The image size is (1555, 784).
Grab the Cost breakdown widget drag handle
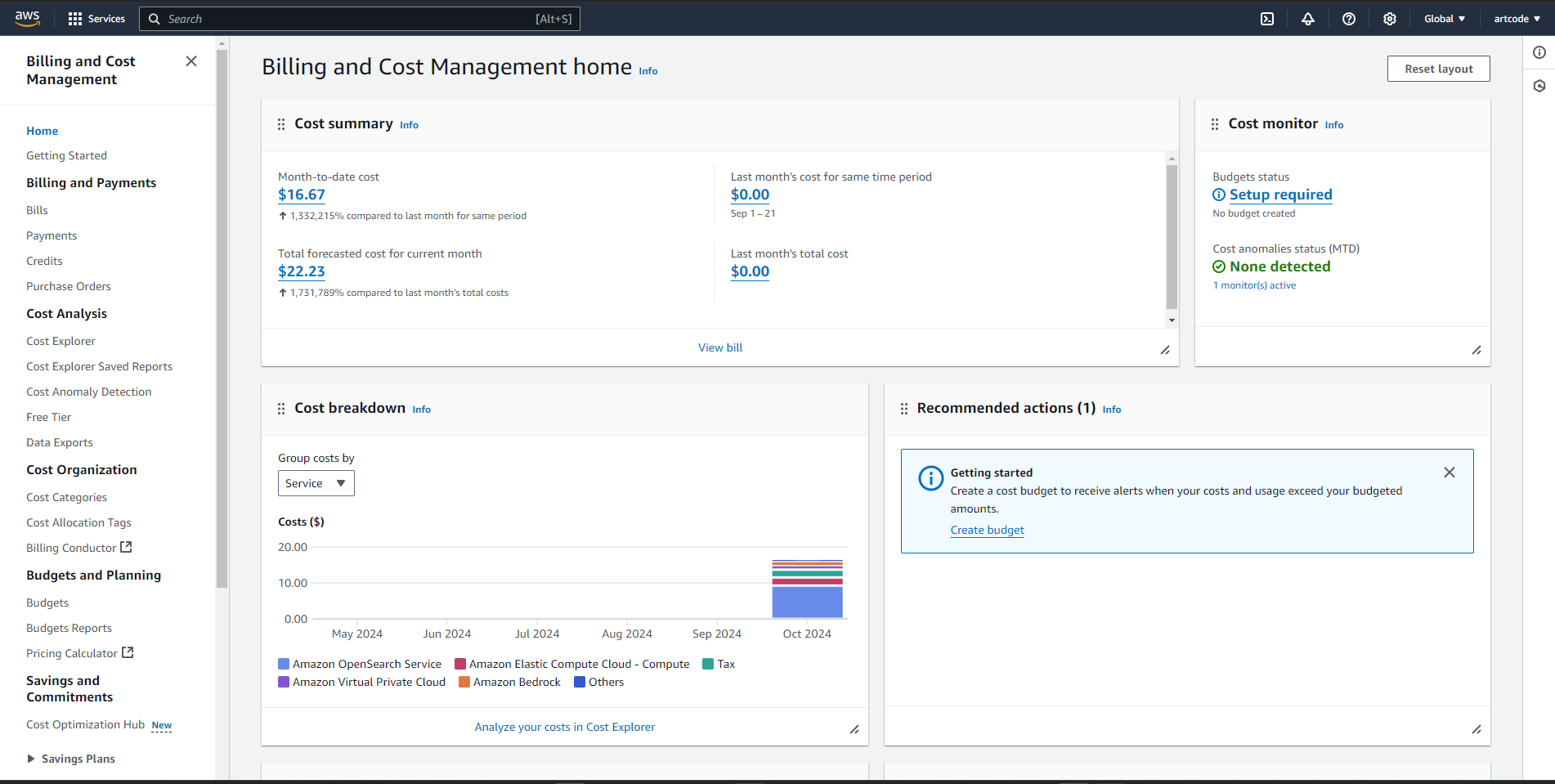pos(281,409)
